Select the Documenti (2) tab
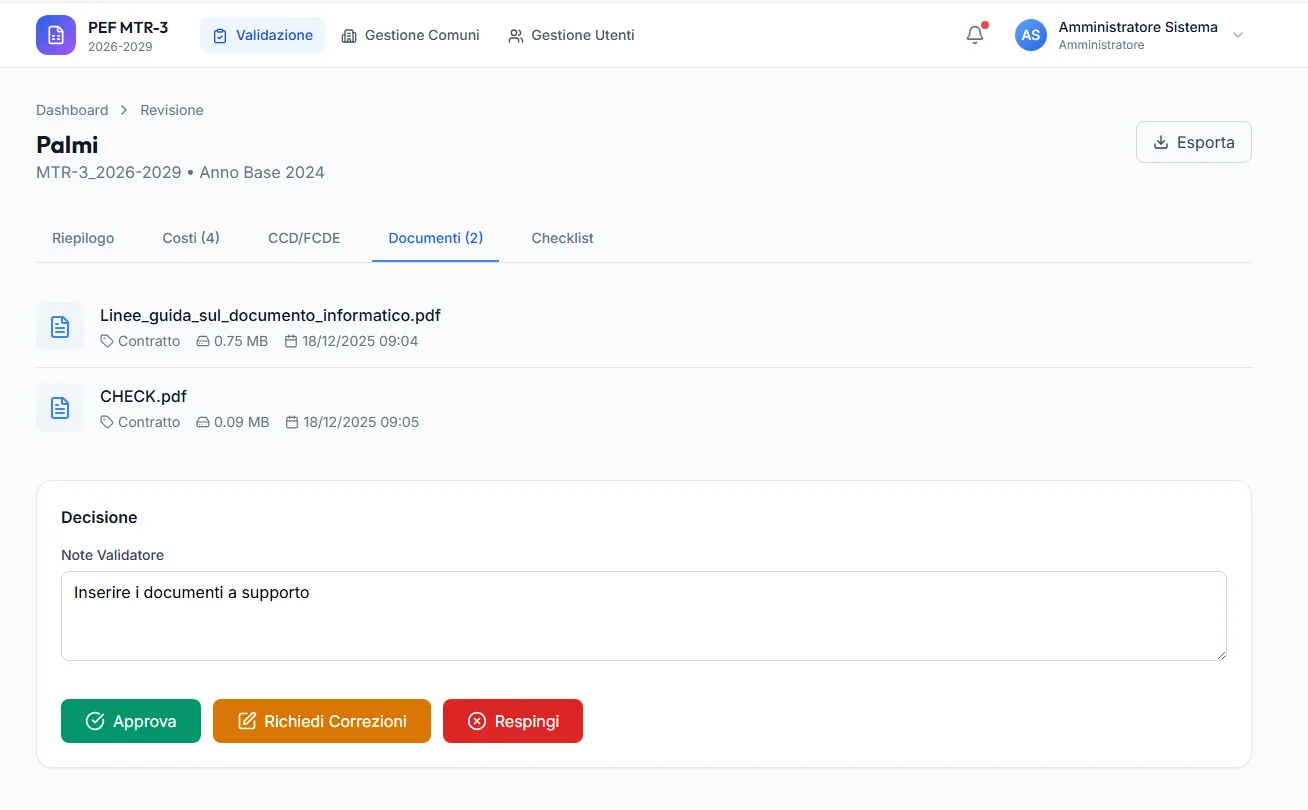 coord(436,238)
